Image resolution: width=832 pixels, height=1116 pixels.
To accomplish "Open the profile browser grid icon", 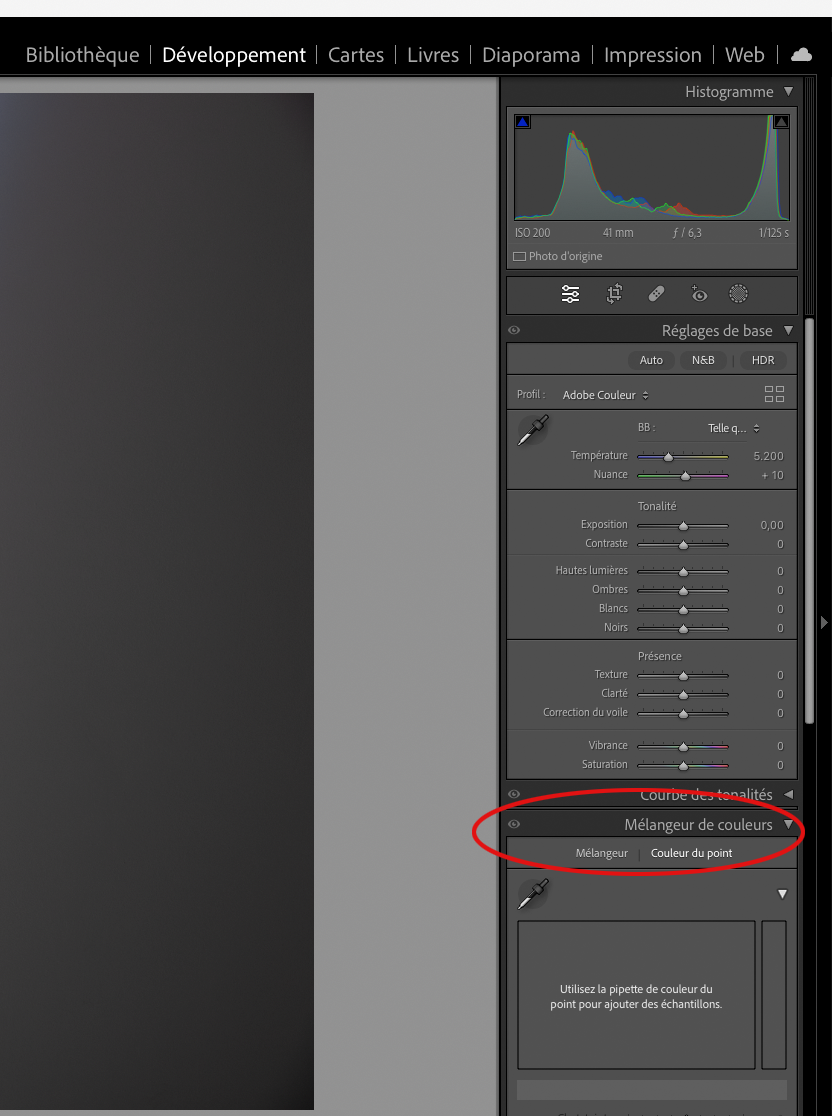I will click(774, 394).
